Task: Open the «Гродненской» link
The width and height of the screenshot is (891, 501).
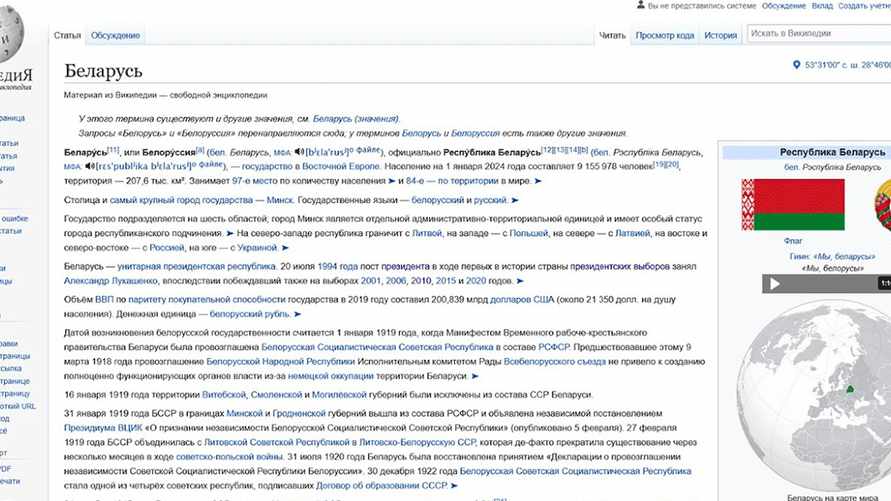Action: click(x=299, y=413)
